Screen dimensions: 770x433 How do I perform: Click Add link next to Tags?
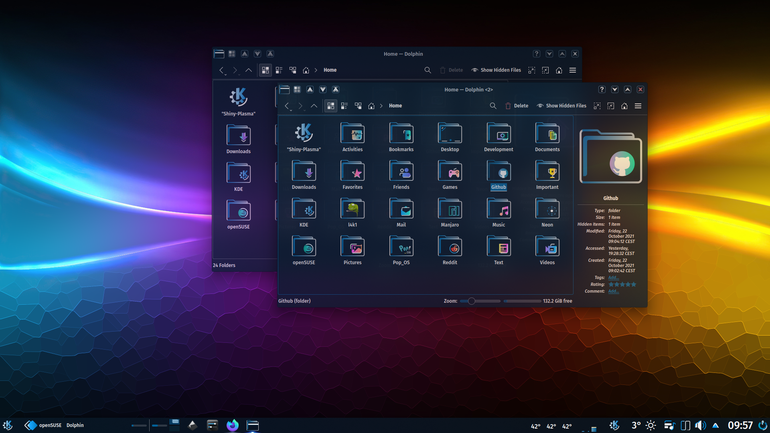tap(613, 277)
